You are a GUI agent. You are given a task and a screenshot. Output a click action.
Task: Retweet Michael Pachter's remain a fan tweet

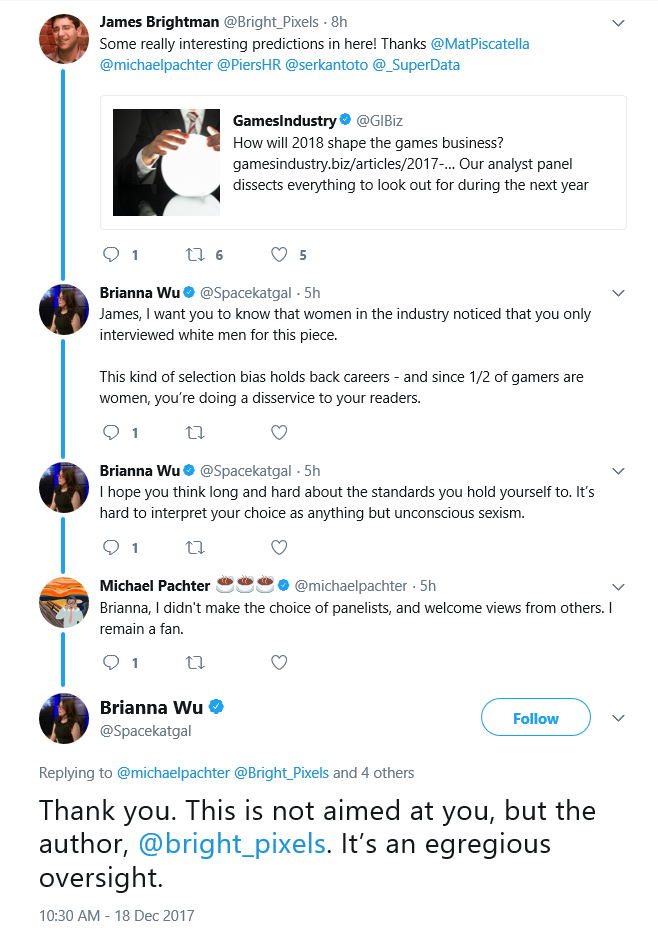coord(195,662)
